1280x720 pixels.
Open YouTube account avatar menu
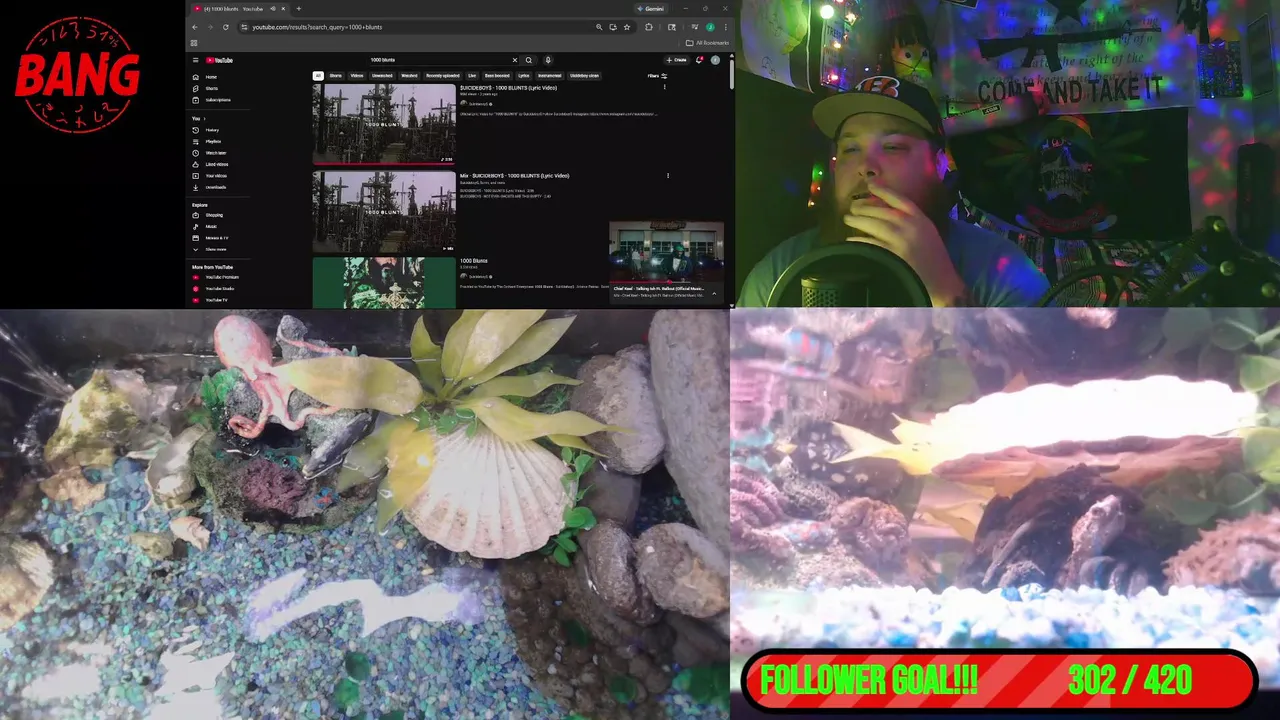tap(715, 60)
